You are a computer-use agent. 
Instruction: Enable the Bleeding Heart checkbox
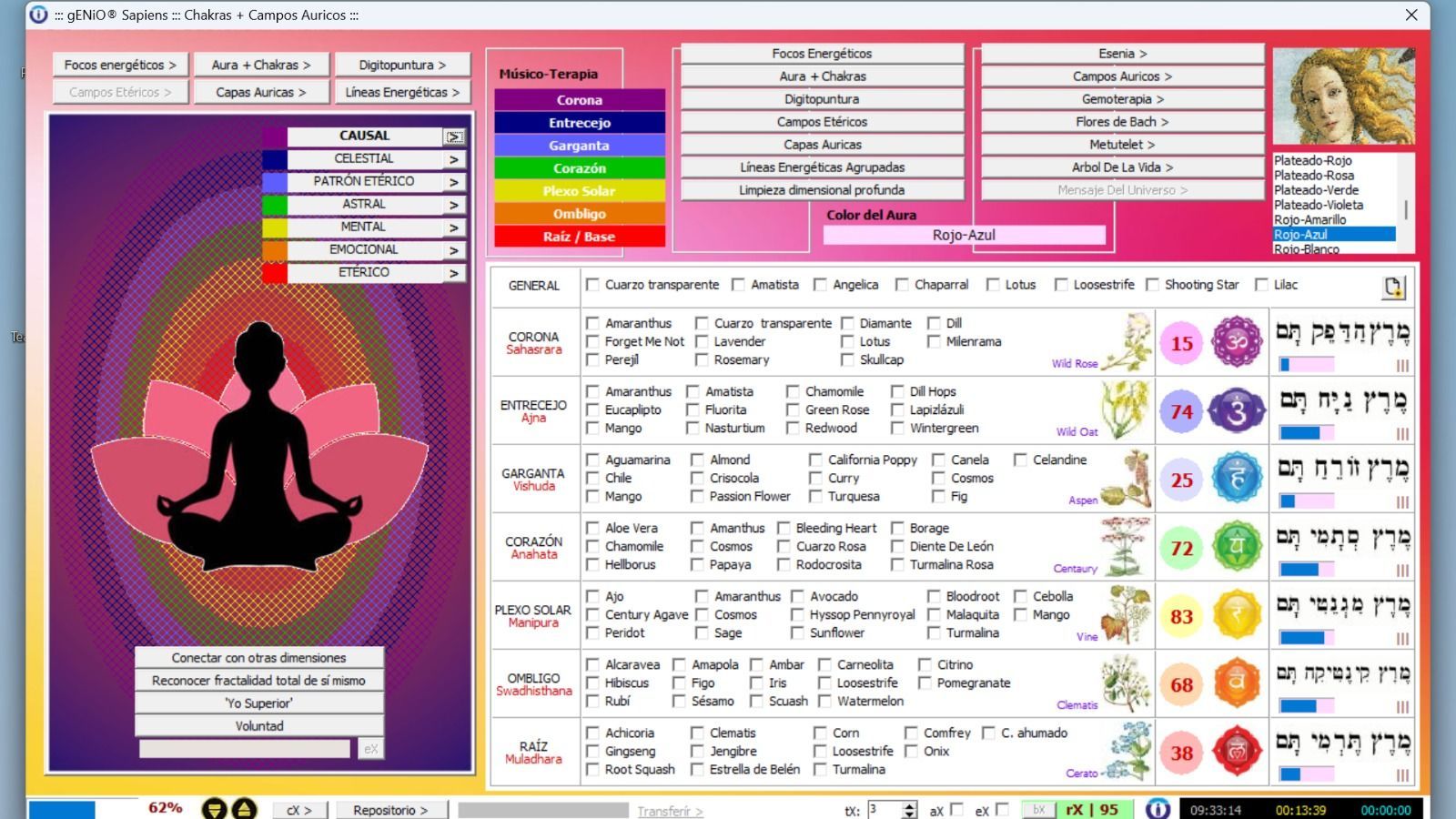click(784, 528)
